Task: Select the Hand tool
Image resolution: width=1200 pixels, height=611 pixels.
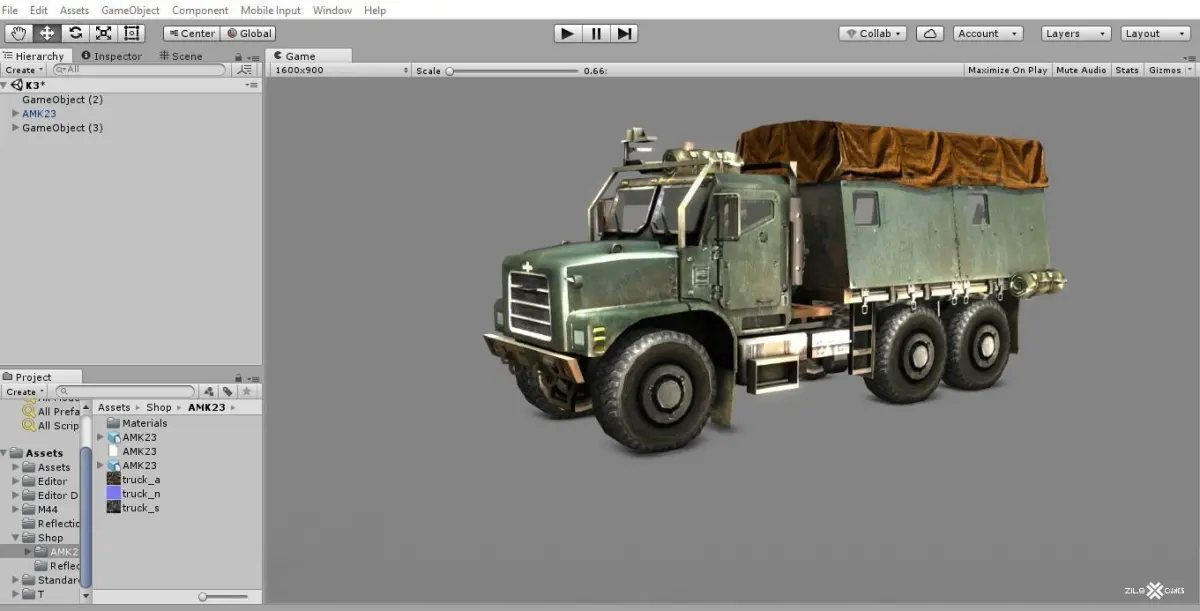Action: (x=18, y=33)
